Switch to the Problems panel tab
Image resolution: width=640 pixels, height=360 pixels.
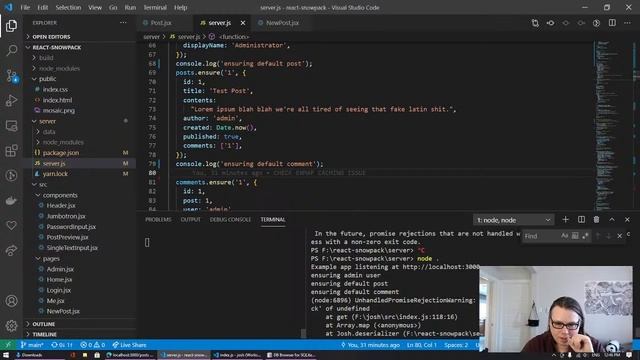click(158, 220)
